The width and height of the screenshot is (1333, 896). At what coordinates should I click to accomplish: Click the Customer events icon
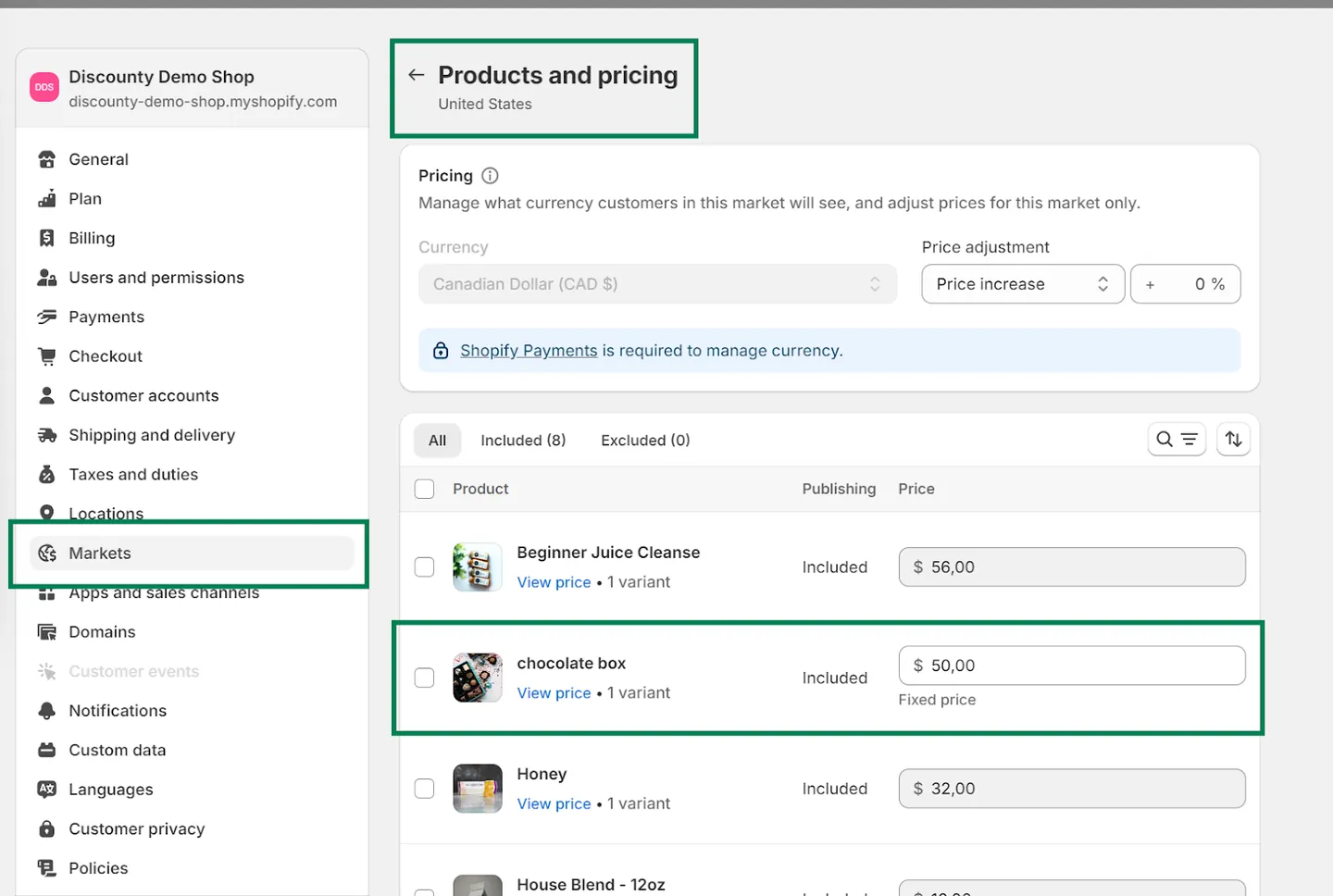(46, 671)
